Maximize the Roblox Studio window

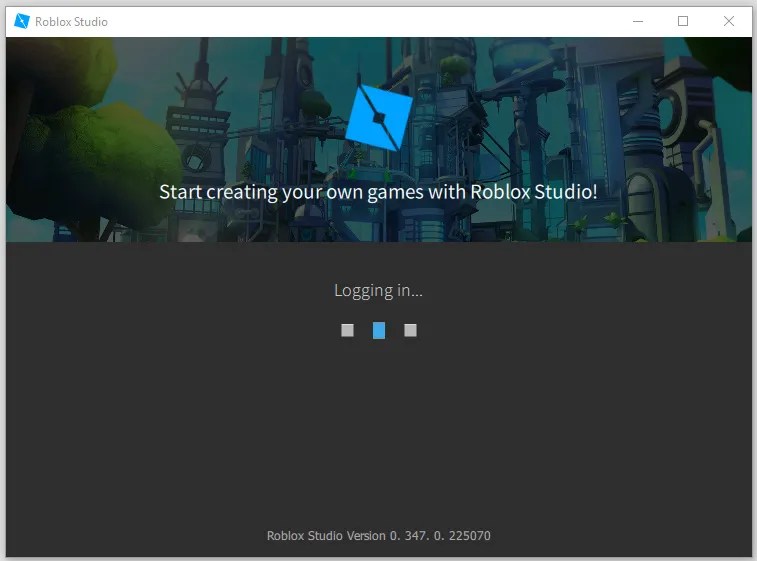[683, 21]
